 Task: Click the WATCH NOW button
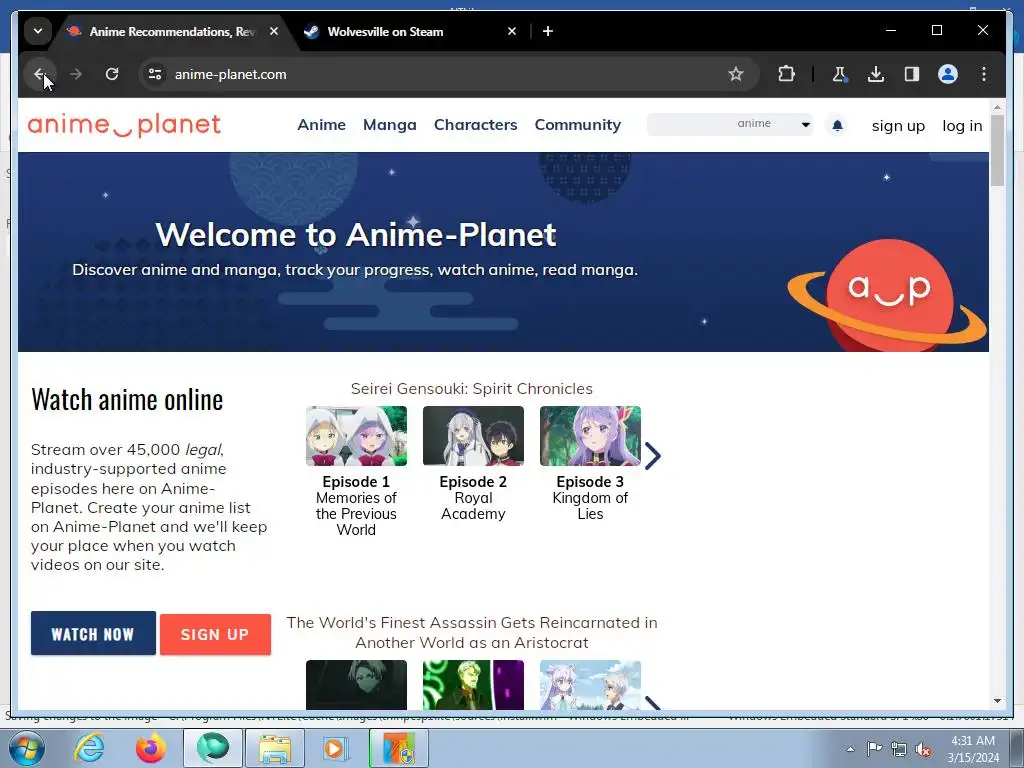(x=93, y=633)
